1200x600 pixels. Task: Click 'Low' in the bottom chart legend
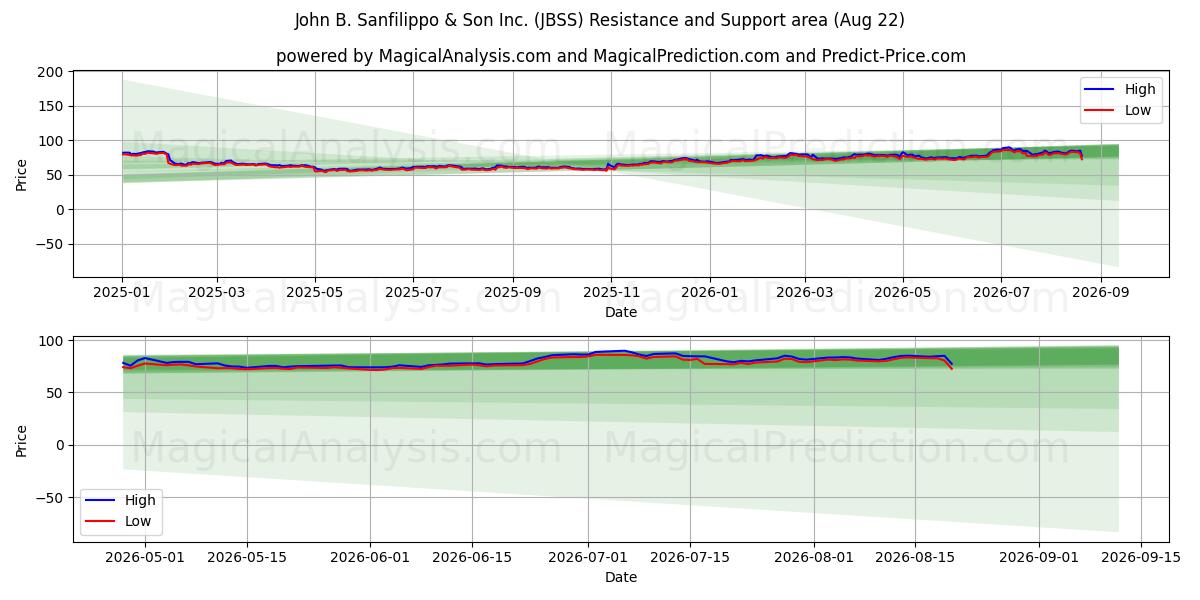tap(138, 521)
